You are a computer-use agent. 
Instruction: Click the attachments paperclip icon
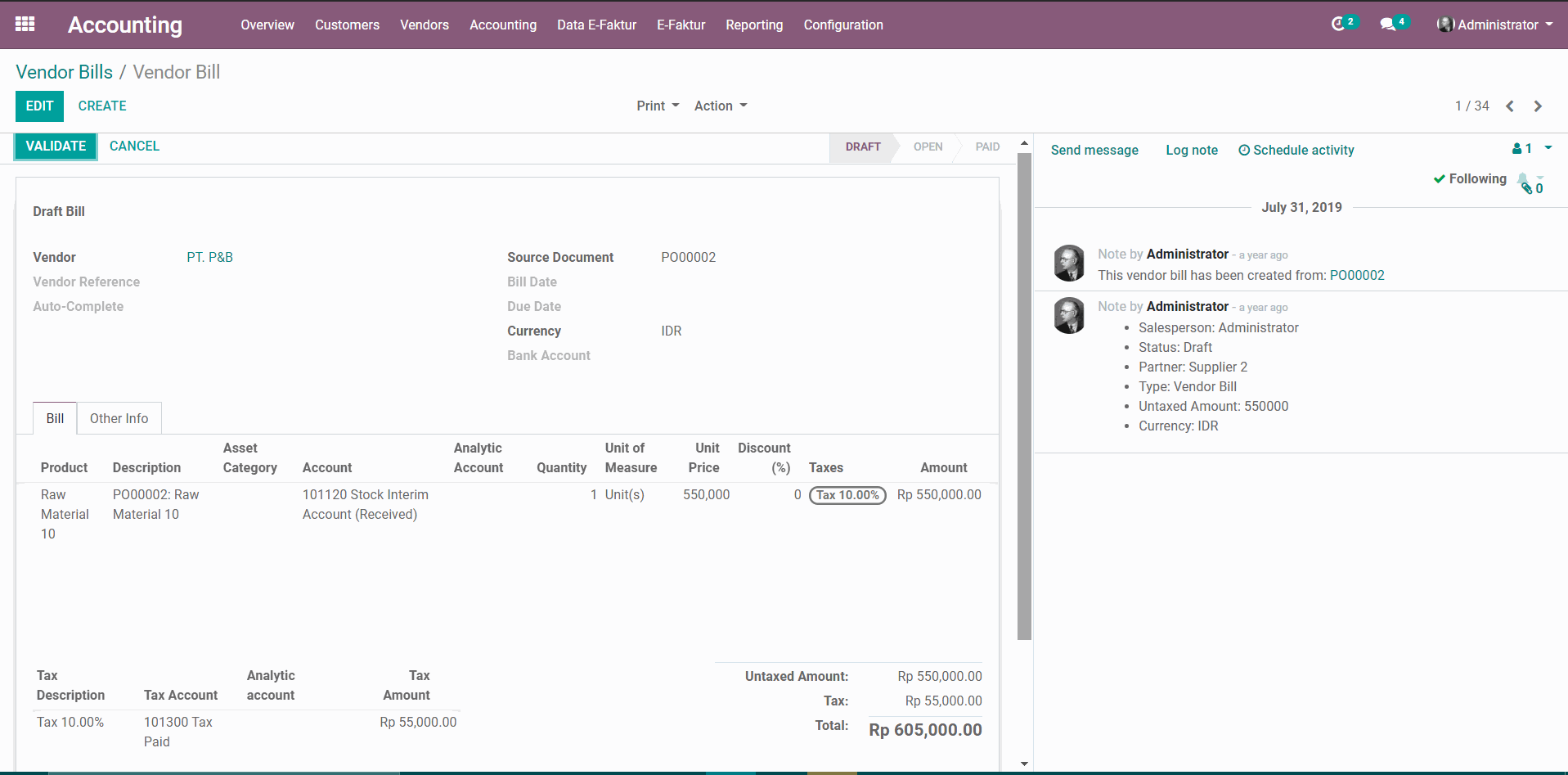pyautogui.click(x=1526, y=188)
